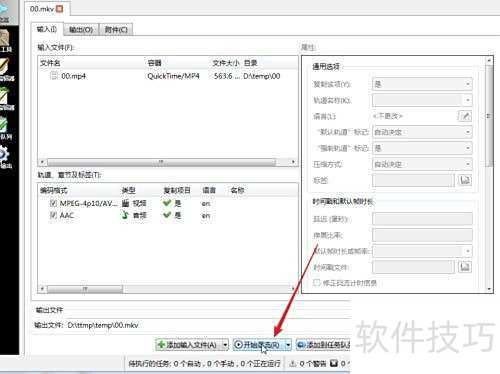
Task: Click 复制项目 column header
Action: pos(177,190)
